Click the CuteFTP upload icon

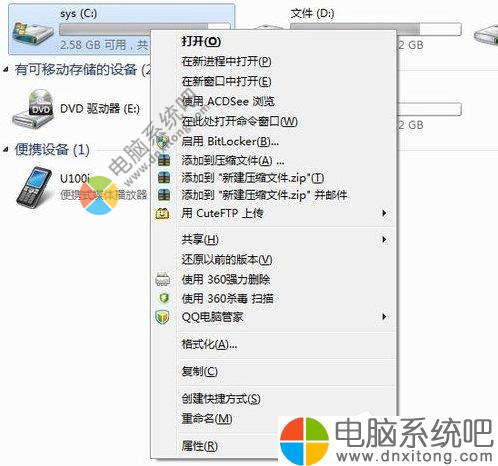[x=163, y=213]
